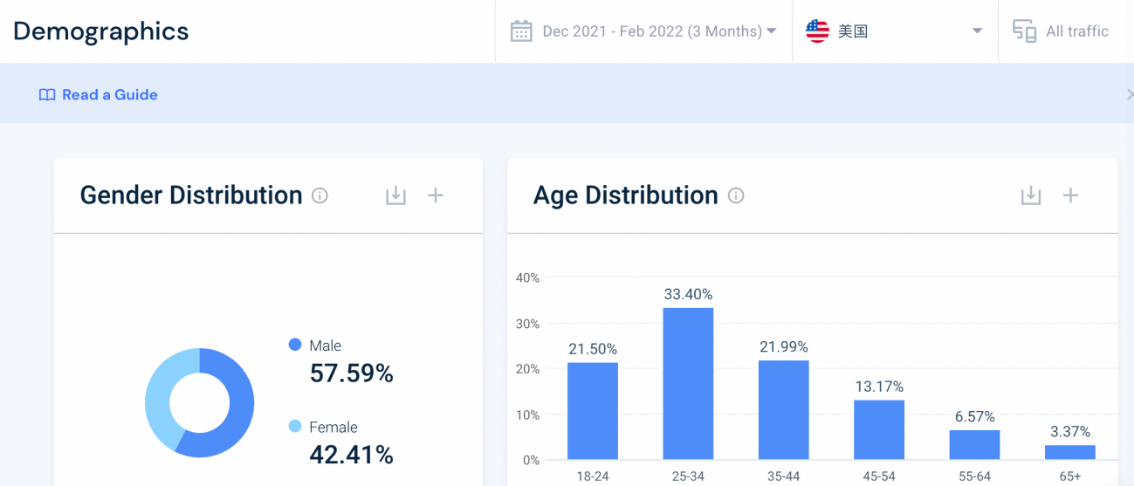
Task: Click the US flag country icon
Action: [818, 31]
